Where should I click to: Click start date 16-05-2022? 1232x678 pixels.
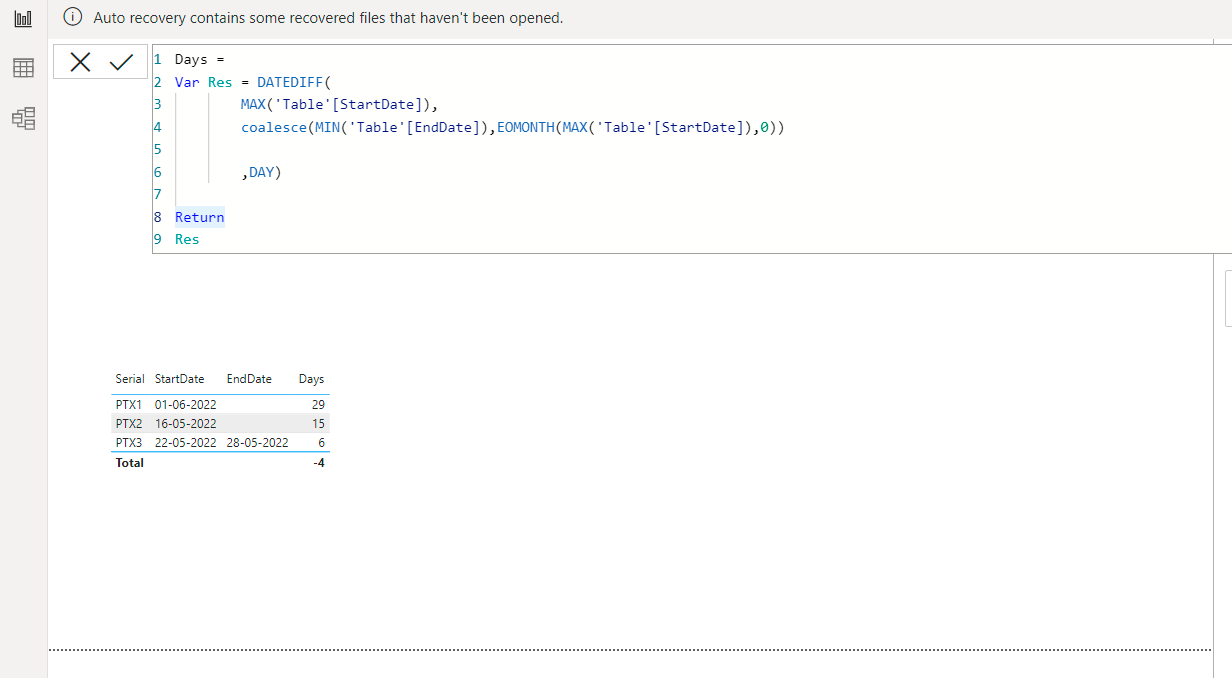185,423
